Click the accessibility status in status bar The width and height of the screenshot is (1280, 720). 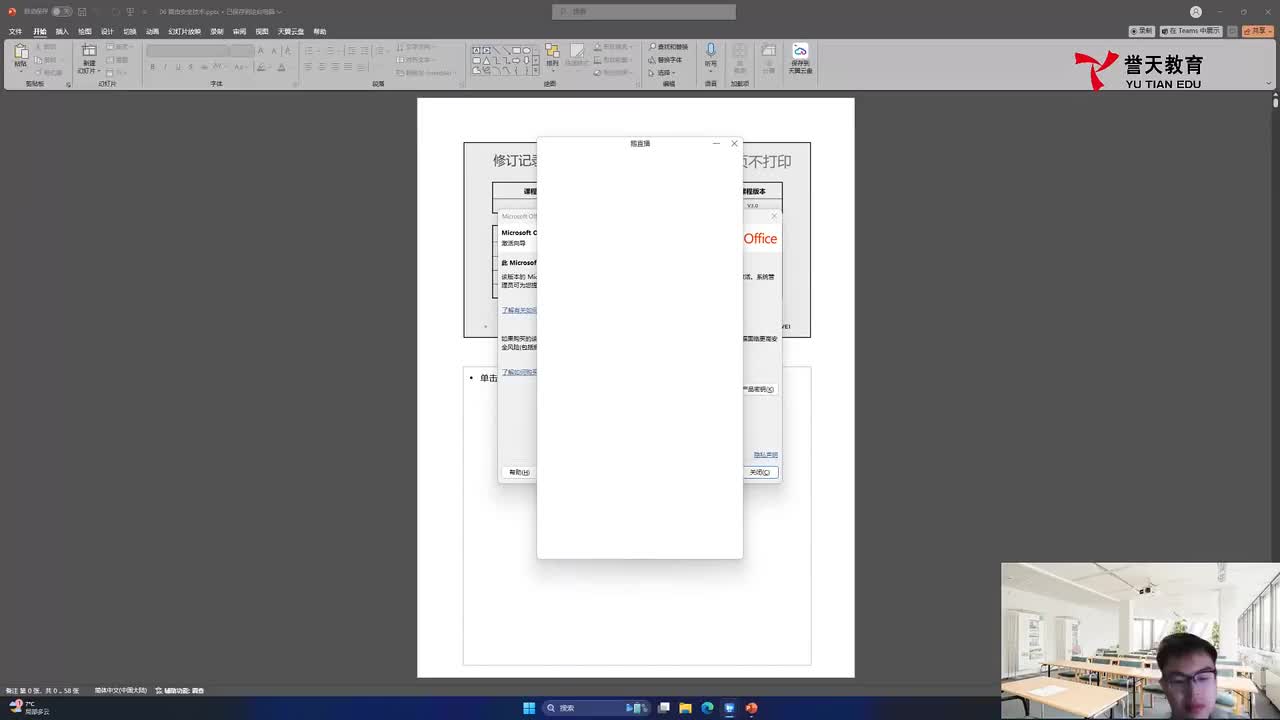(x=180, y=691)
